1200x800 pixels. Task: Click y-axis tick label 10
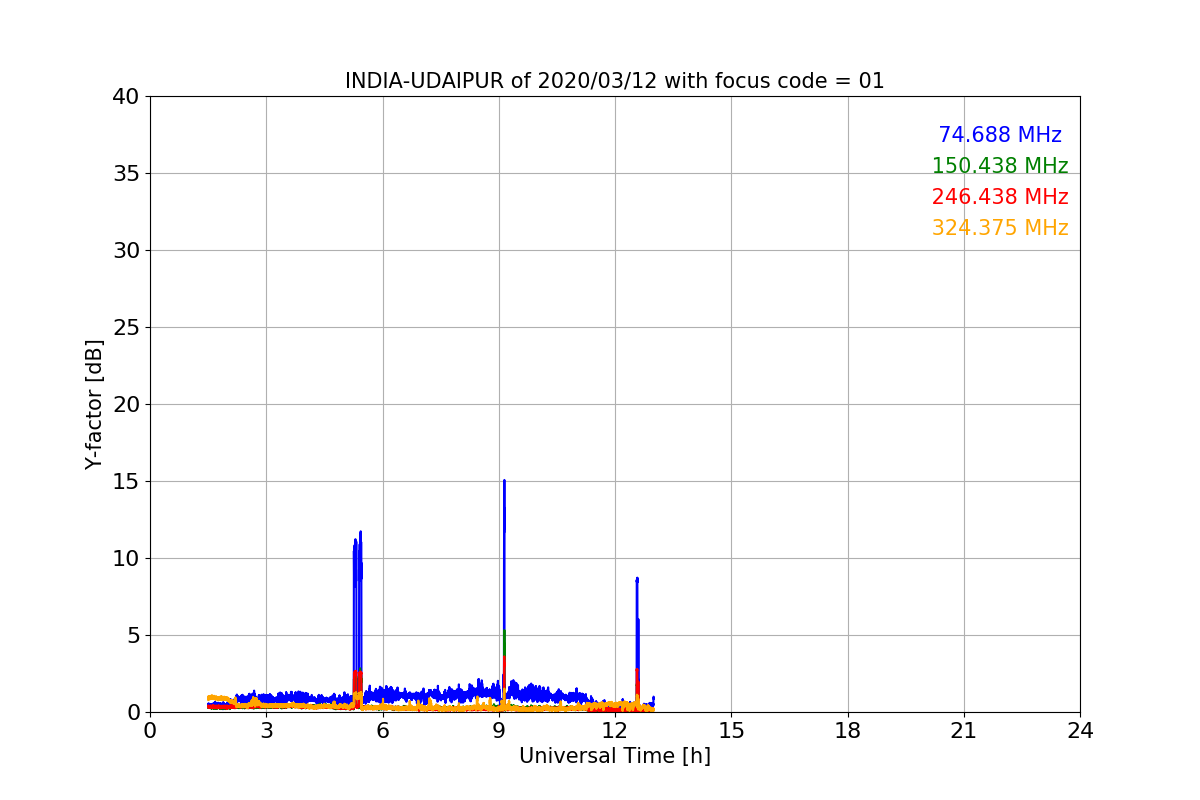tap(125, 559)
